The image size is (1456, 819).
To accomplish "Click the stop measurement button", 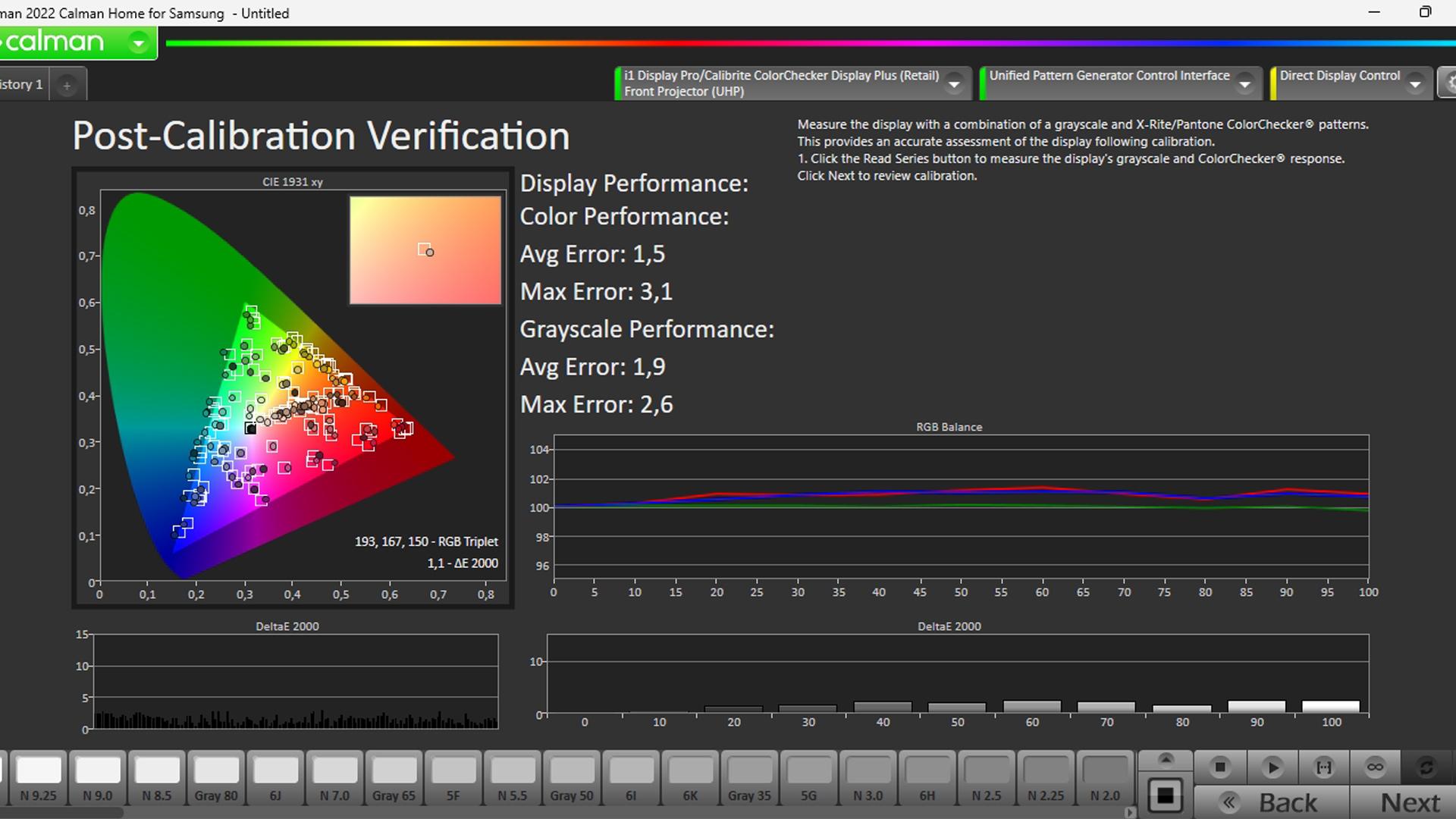I will [1220, 767].
